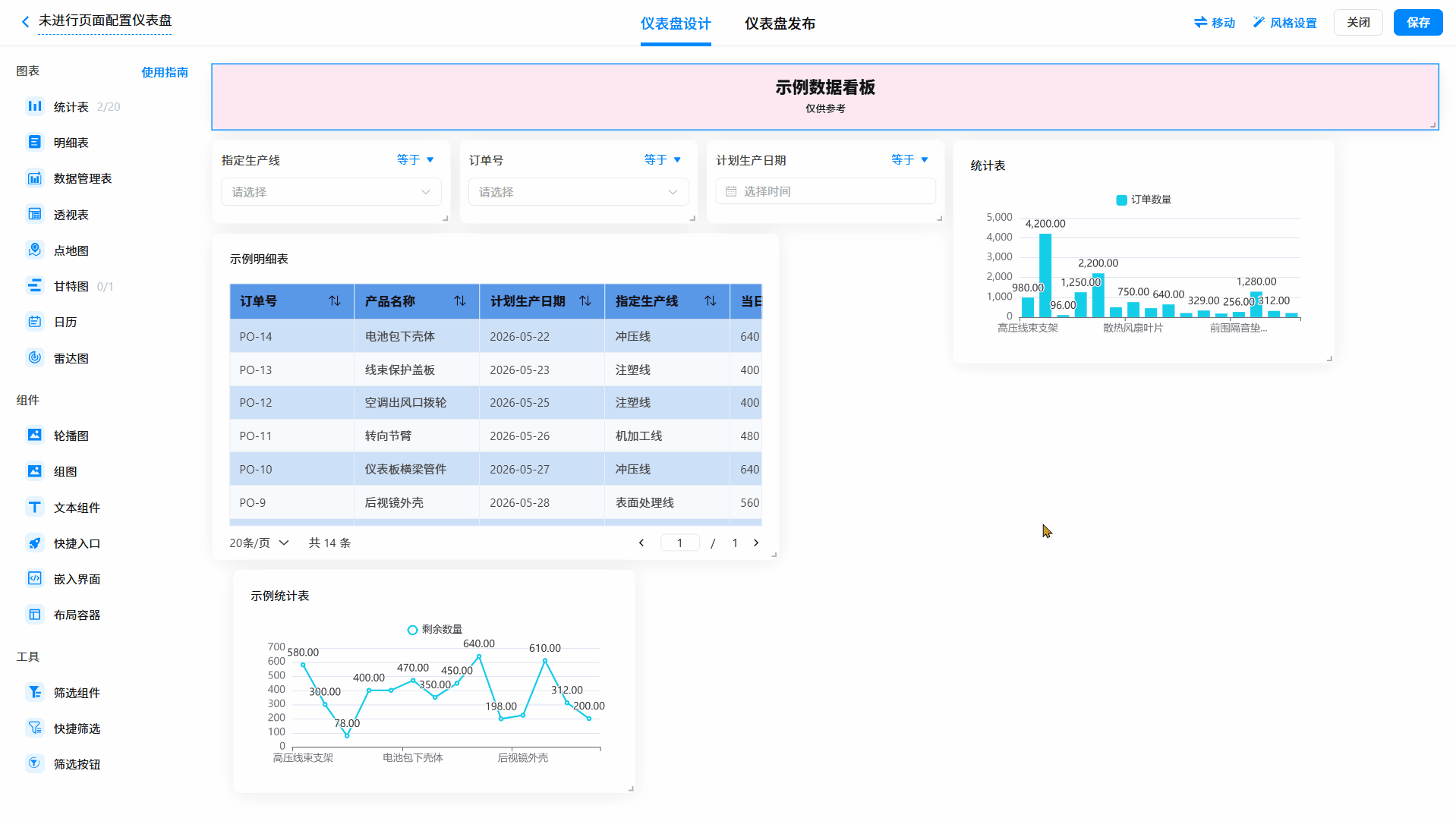The width and height of the screenshot is (1456, 818).
Task: Click the 2026-05-25 date cell
Action: (x=542, y=403)
